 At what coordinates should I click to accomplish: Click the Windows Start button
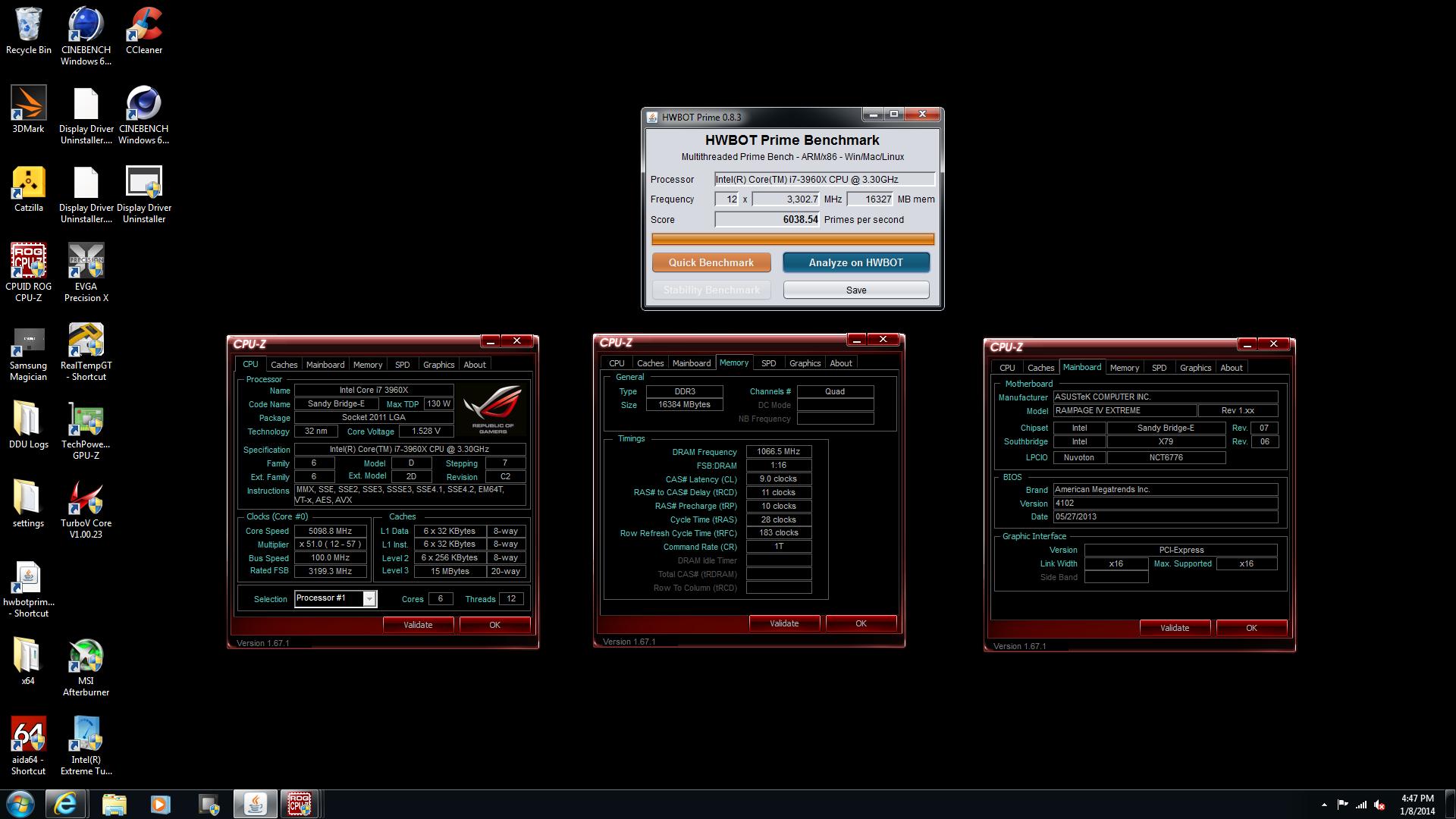pos(20,804)
